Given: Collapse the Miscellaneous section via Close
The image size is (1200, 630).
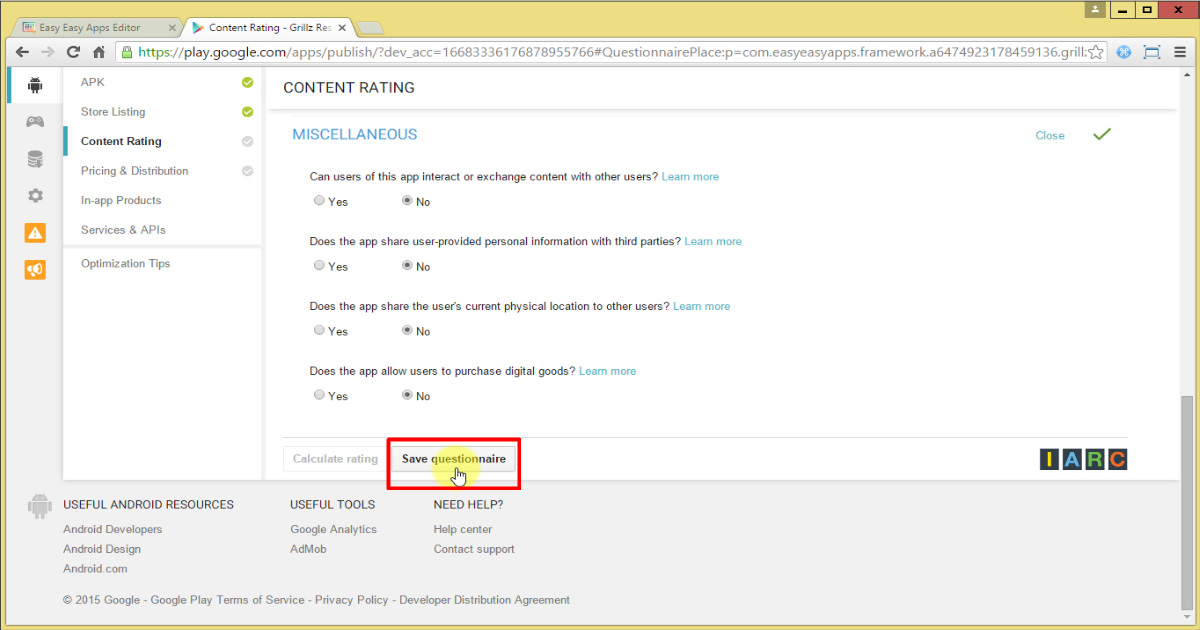Looking at the screenshot, I should 1049,135.
